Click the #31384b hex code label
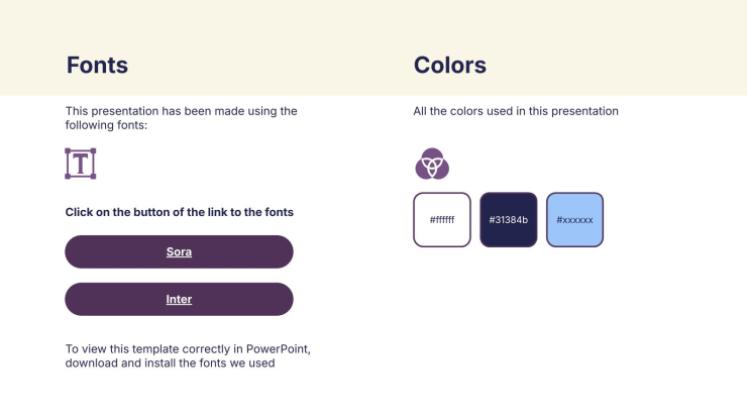747x420 pixels. [x=508, y=220]
